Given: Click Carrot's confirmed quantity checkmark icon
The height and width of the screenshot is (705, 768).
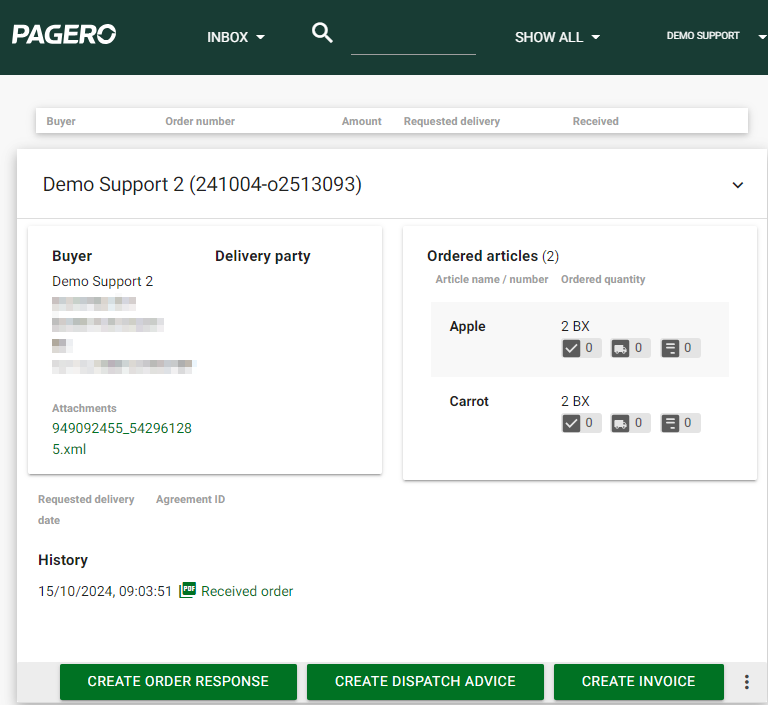Looking at the screenshot, I should (571, 423).
